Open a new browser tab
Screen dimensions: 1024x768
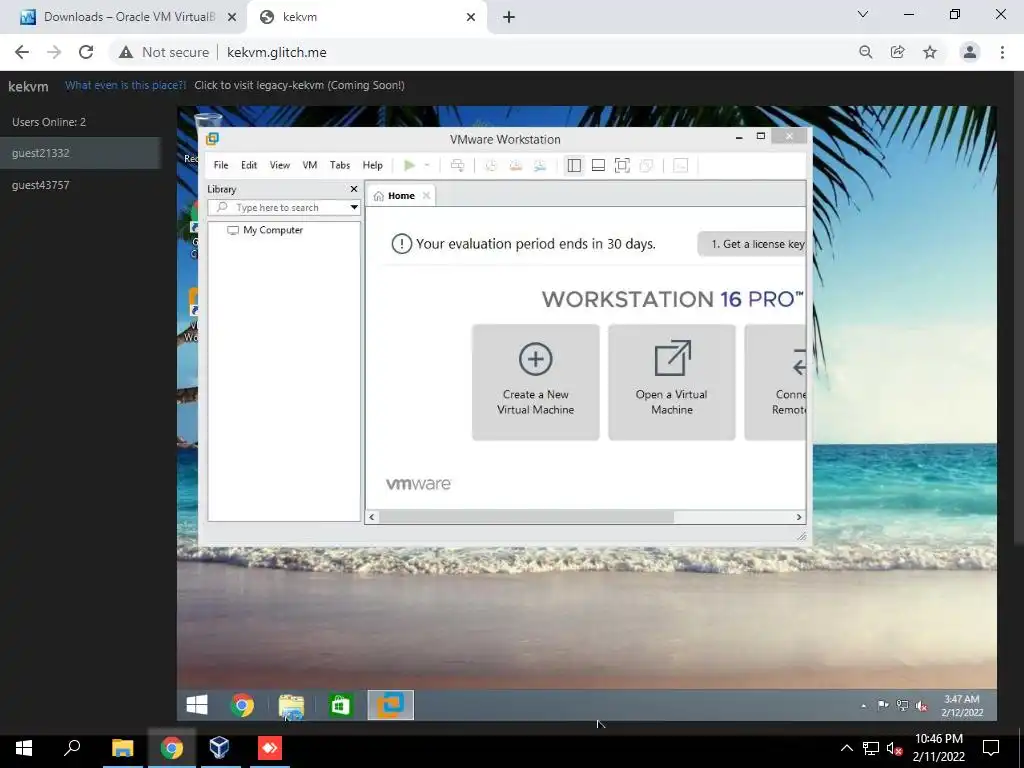point(509,17)
